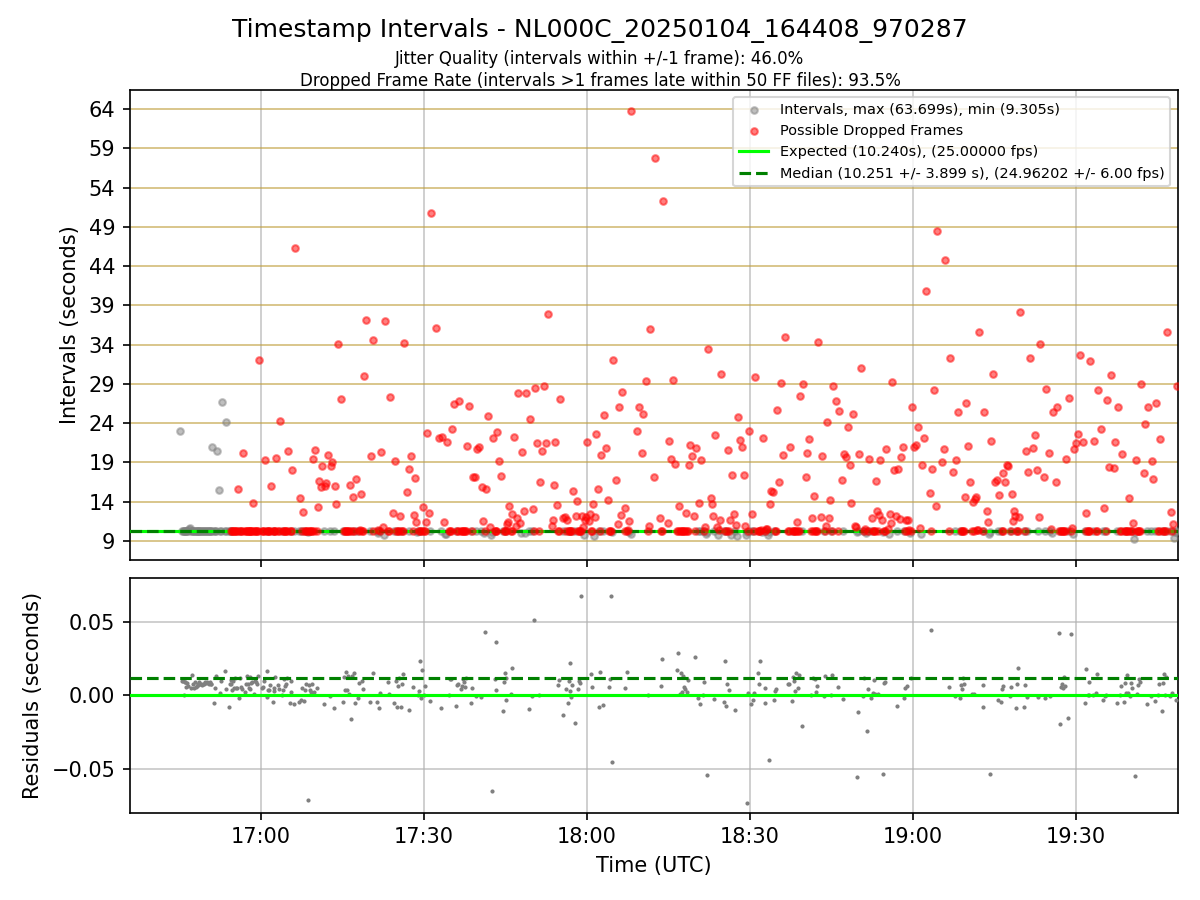Image resolution: width=1200 pixels, height=900 pixels.
Task: Click the 19:00 time tick label
Action: (x=913, y=835)
